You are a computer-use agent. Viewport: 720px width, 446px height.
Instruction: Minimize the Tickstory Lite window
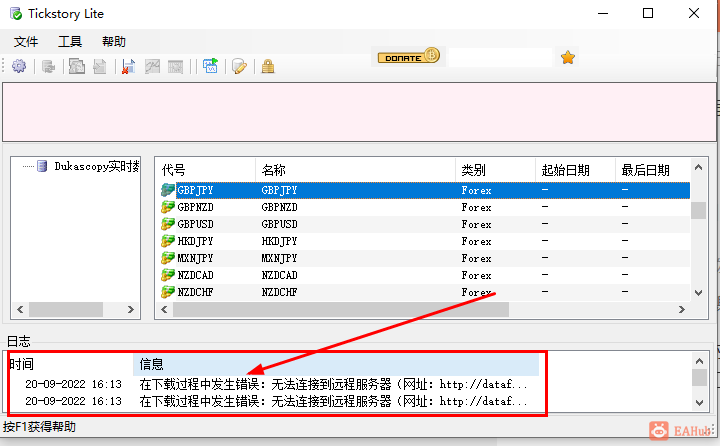pyautogui.click(x=603, y=13)
